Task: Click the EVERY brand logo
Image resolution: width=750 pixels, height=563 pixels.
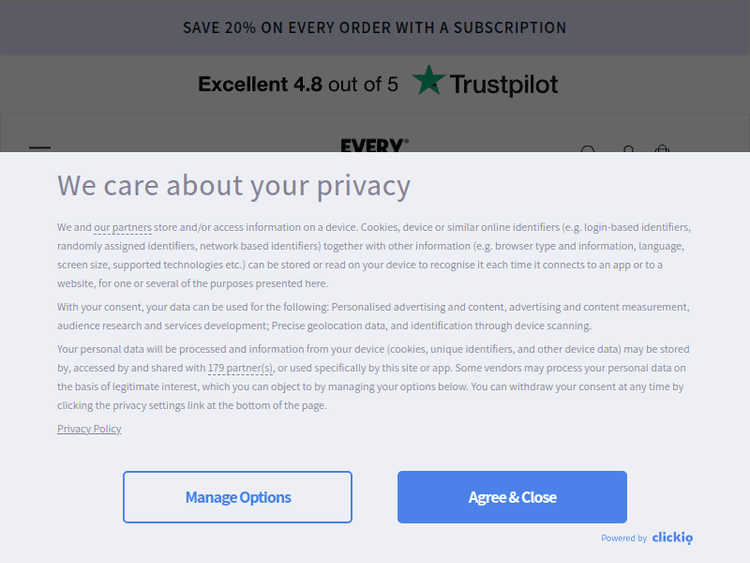Action: (x=374, y=146)
